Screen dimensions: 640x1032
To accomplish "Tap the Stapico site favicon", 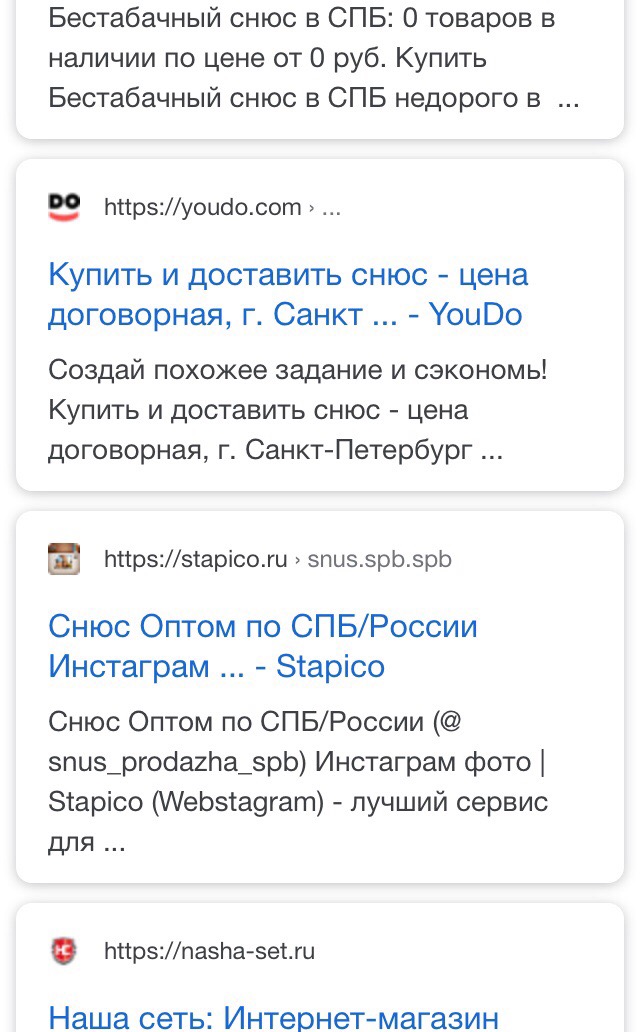I will pos(64,559).
